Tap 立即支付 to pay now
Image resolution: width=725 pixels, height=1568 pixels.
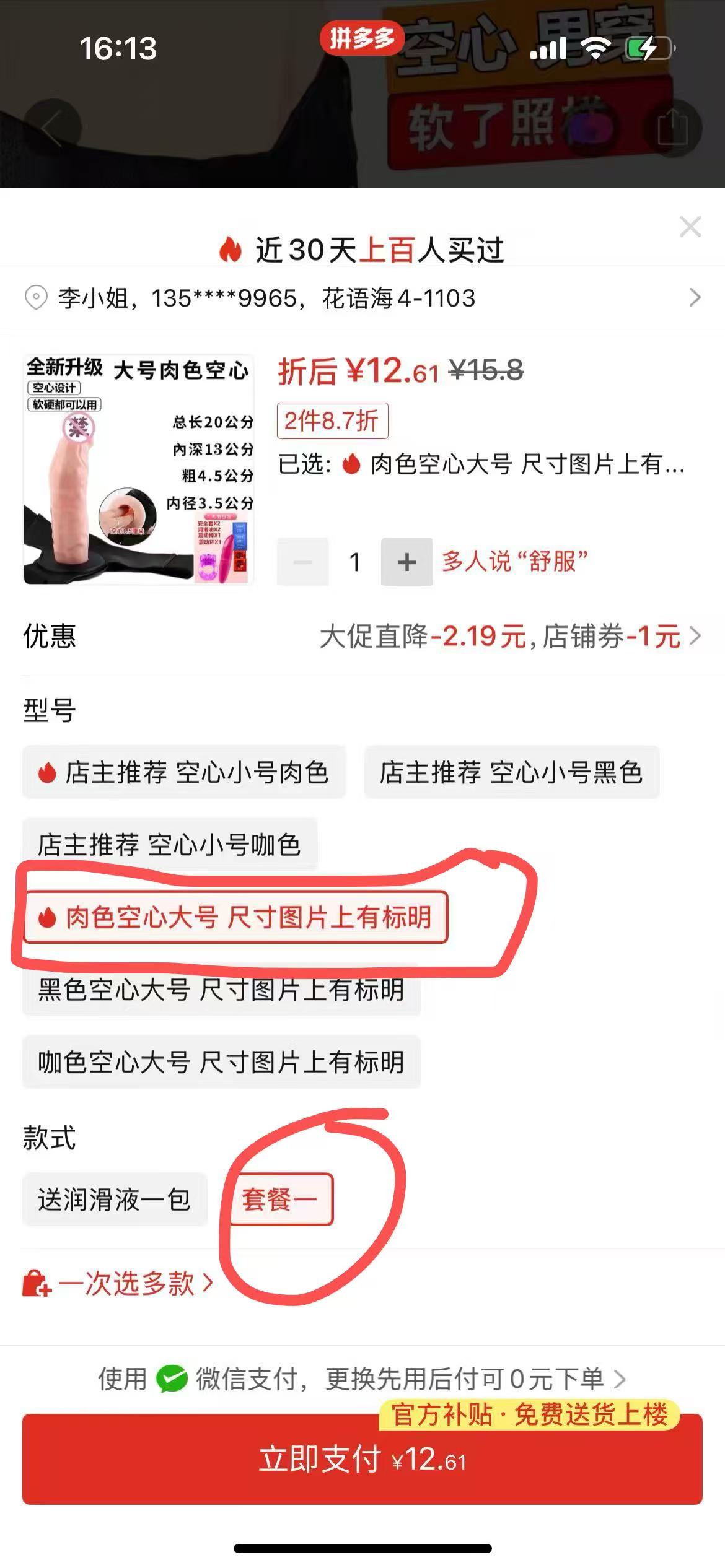tap(362, 1459)
